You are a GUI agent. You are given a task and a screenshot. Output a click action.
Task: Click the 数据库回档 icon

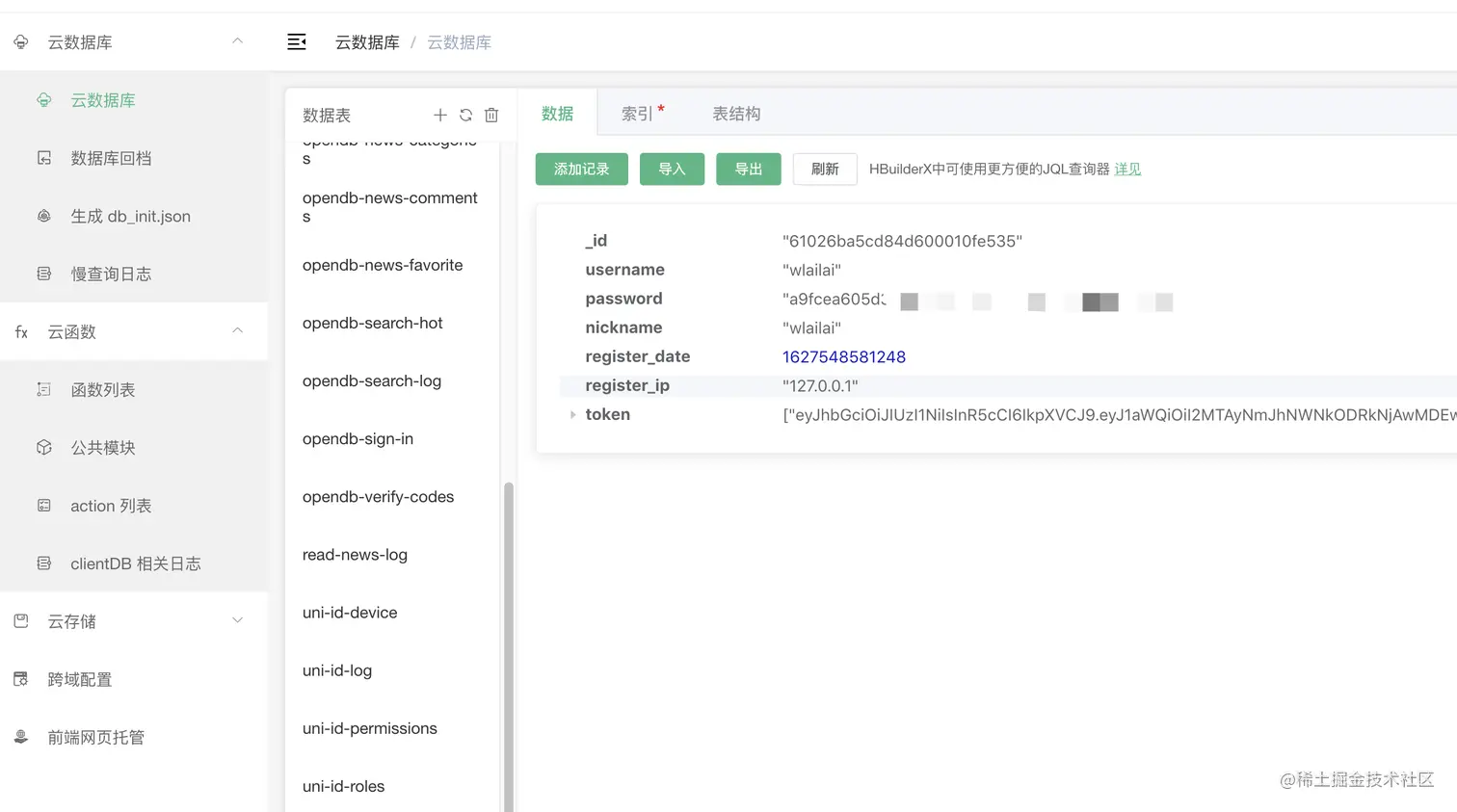tap(44, 158)
